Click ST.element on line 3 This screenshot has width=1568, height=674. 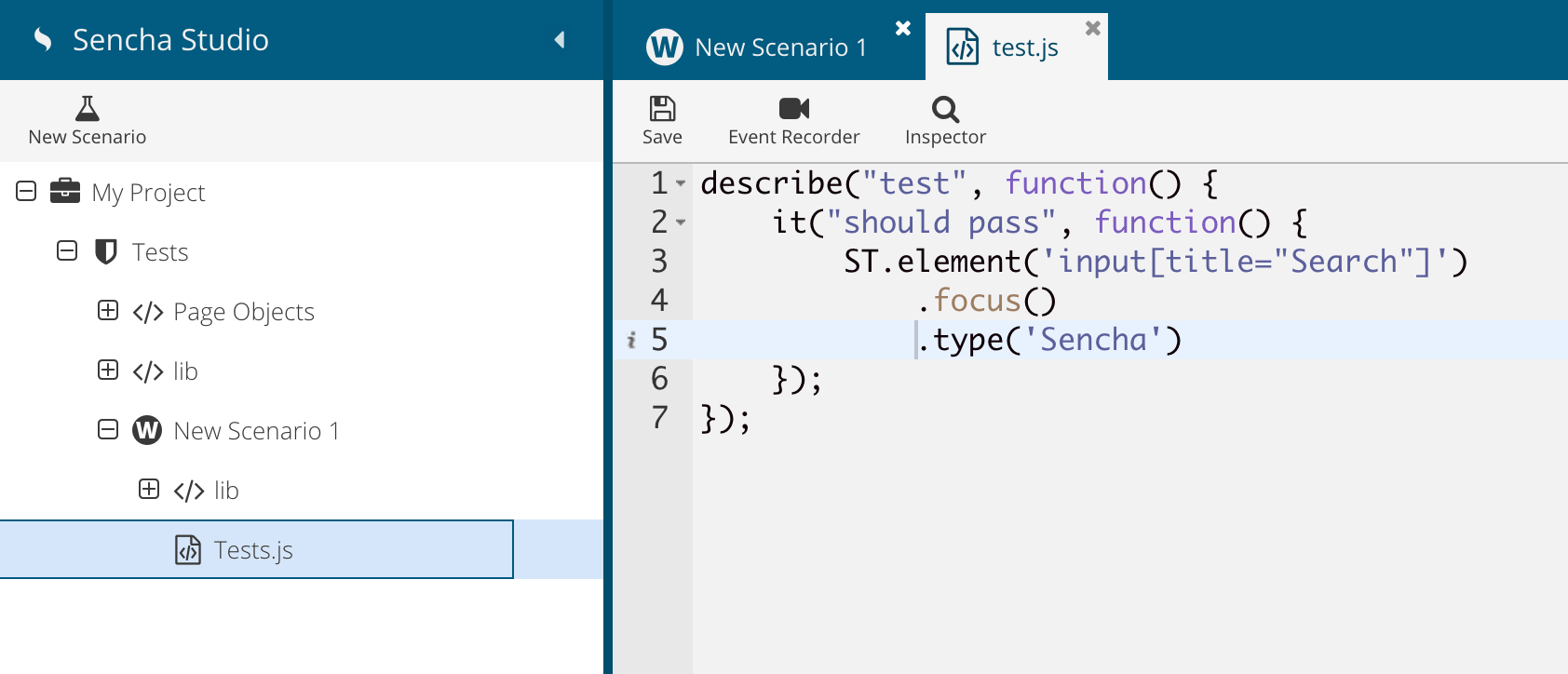(932, 262)
